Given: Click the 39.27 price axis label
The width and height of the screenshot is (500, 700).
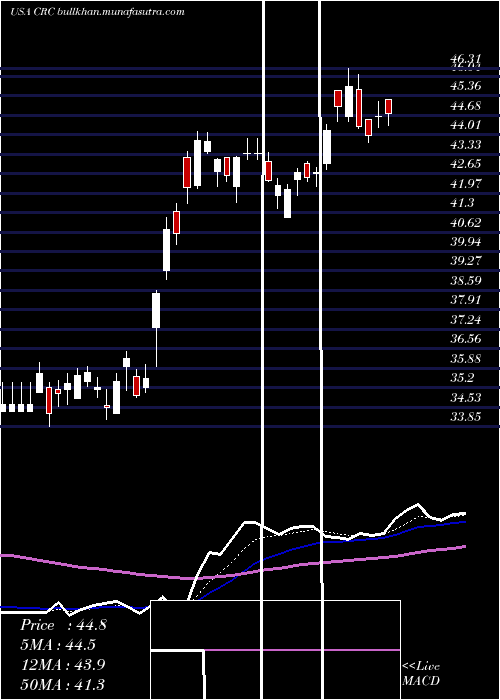Looking at the screenshot, I should tap(466, 261).
